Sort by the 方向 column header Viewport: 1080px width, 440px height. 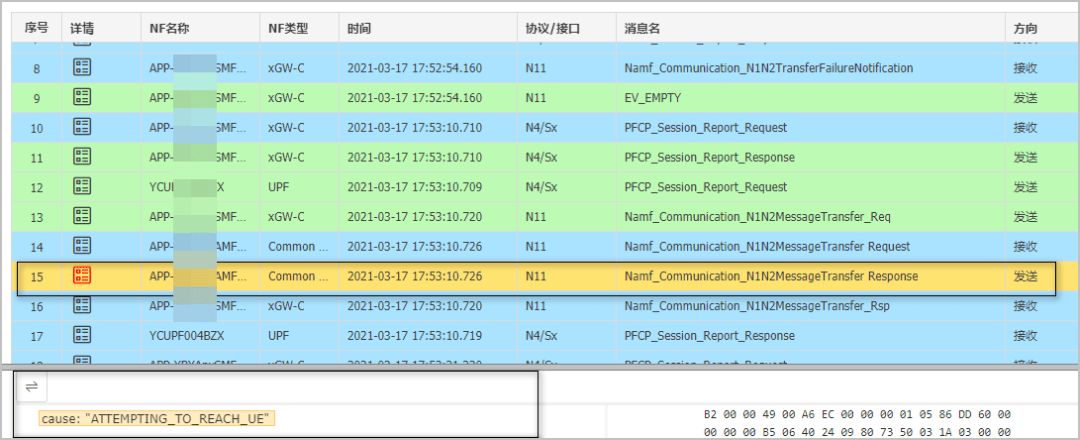1026,28
